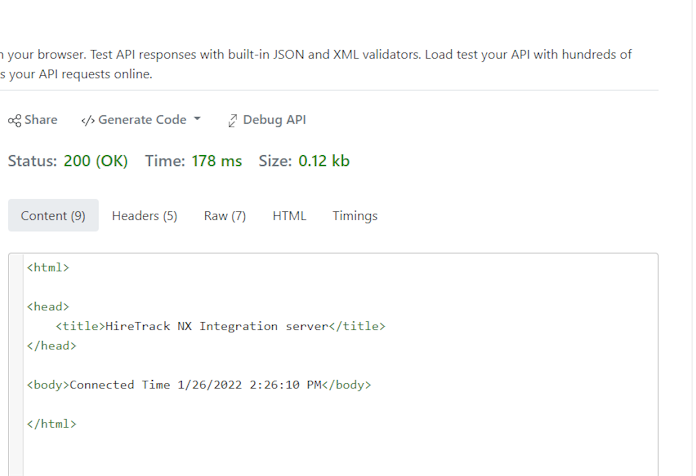The width and height of the screenshot is (696, 476).
Task: Click the Share button
Action: [x=32, y=120]
